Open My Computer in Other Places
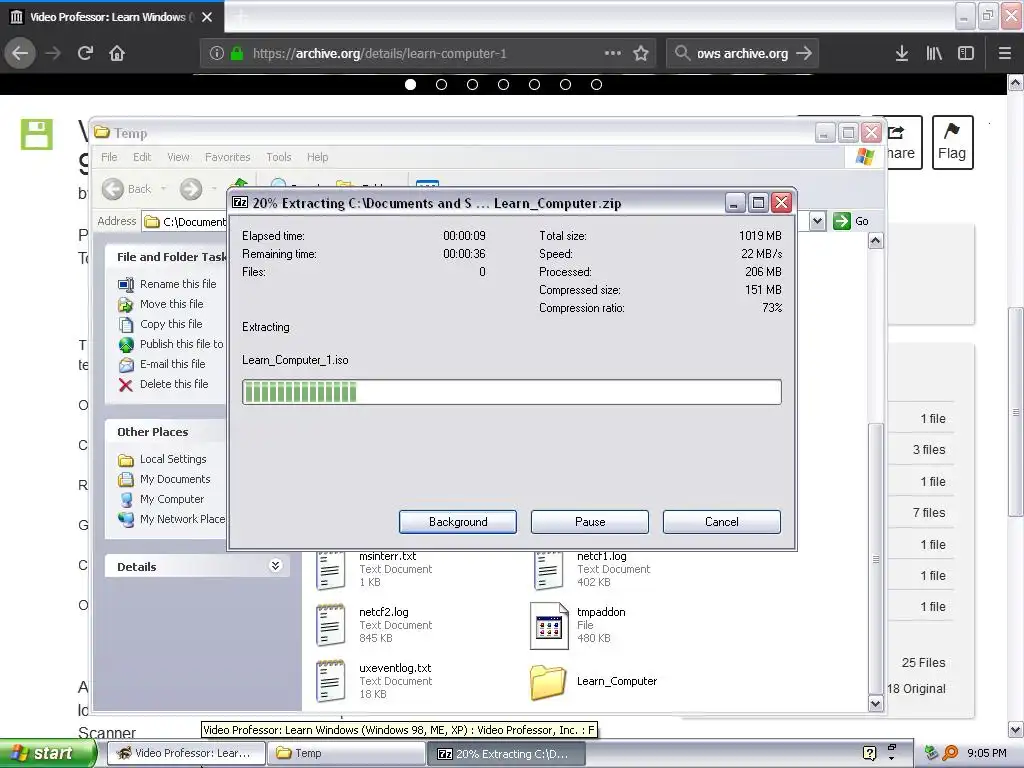 point(161,500)
